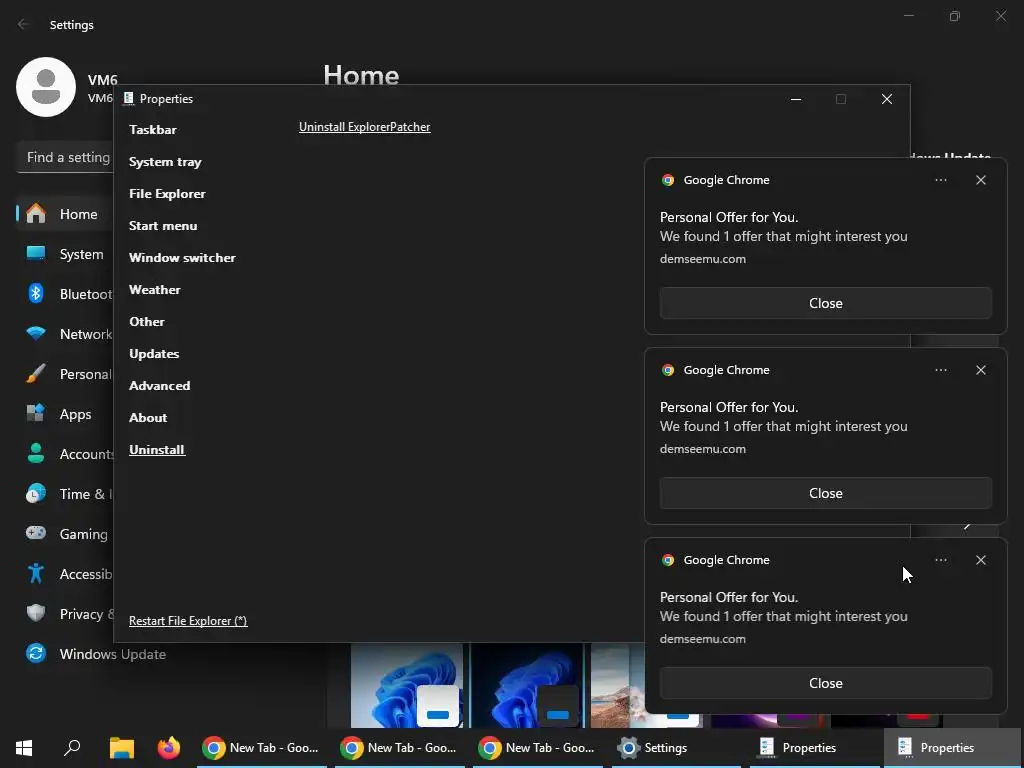Click the Find a setting search box
The width and height of the screenshot is (1024, 768).
[x=65, y=157]
